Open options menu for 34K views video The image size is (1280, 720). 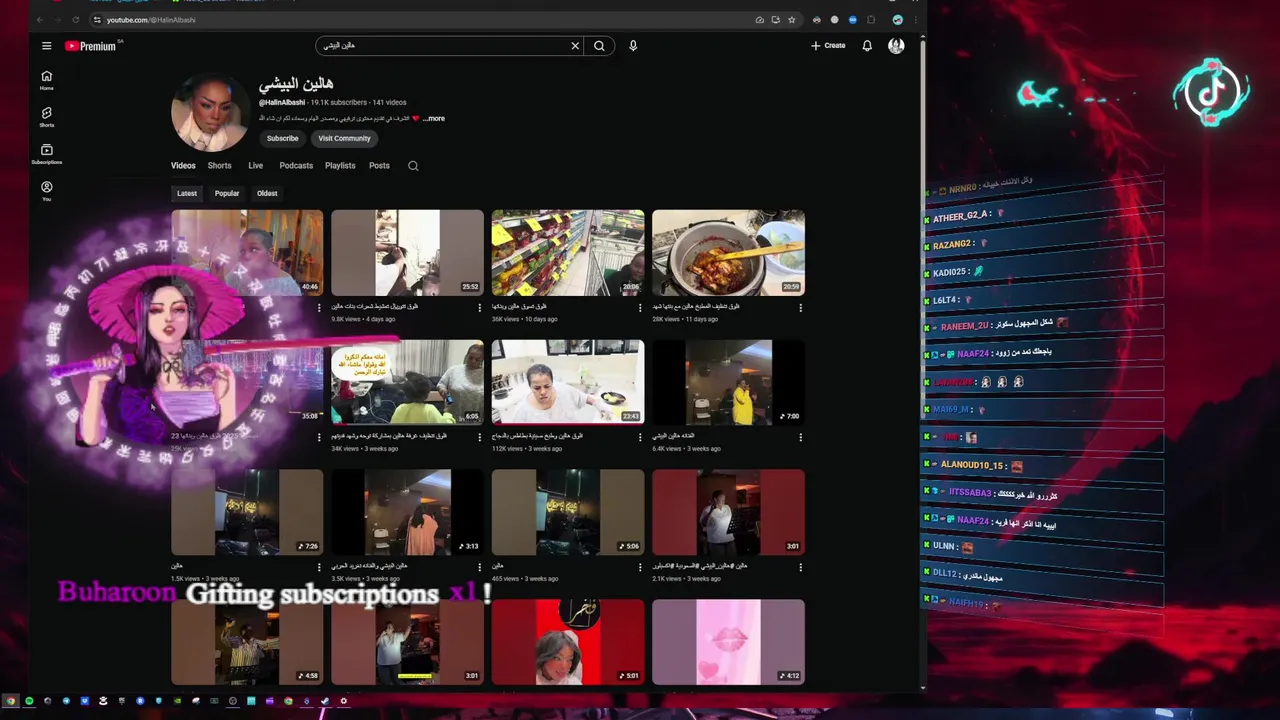click(x=480, y=437)
